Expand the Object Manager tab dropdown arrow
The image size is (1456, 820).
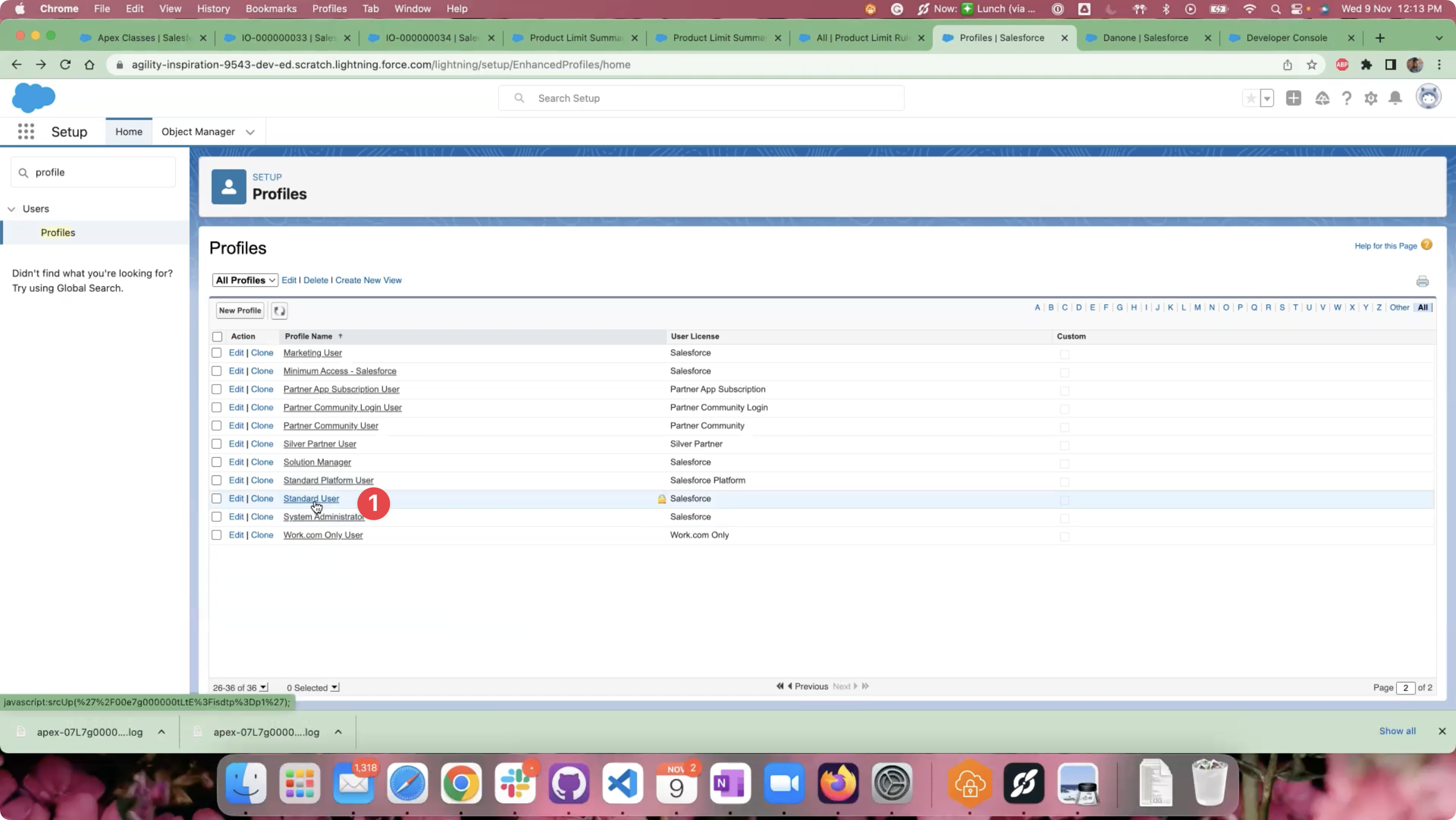pos(250,132)
